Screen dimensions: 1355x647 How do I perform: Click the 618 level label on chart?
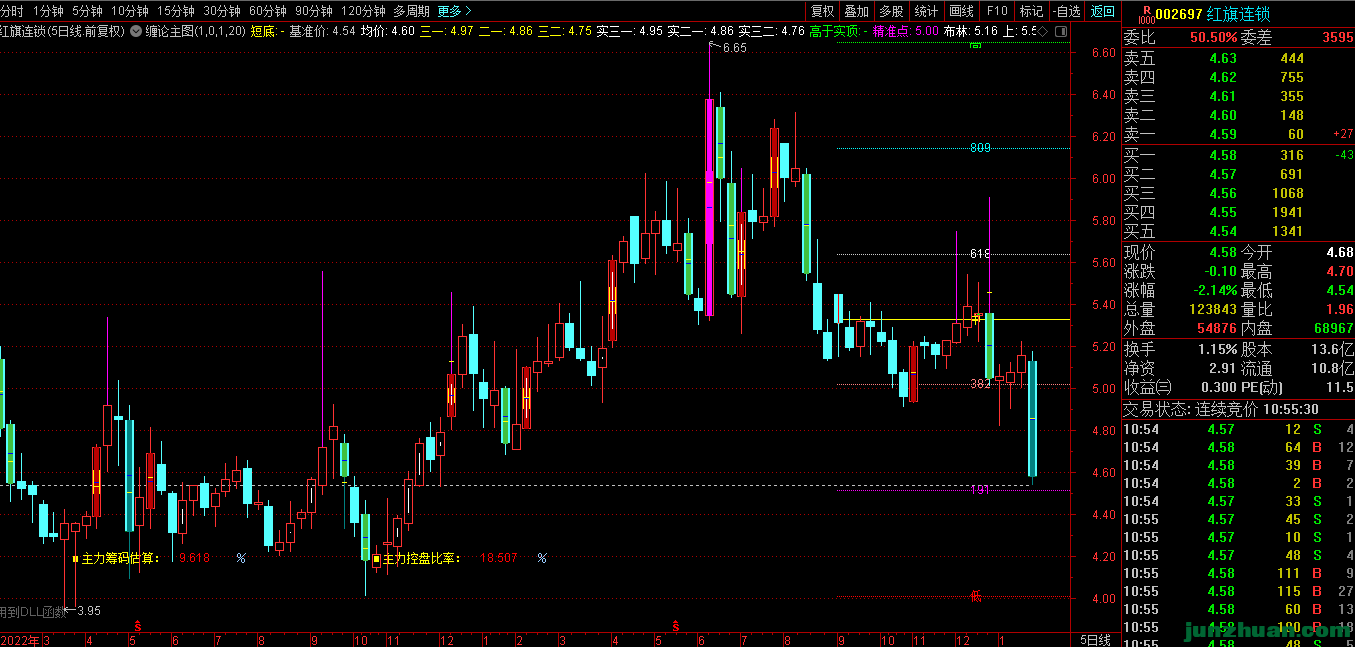[980, 254]
